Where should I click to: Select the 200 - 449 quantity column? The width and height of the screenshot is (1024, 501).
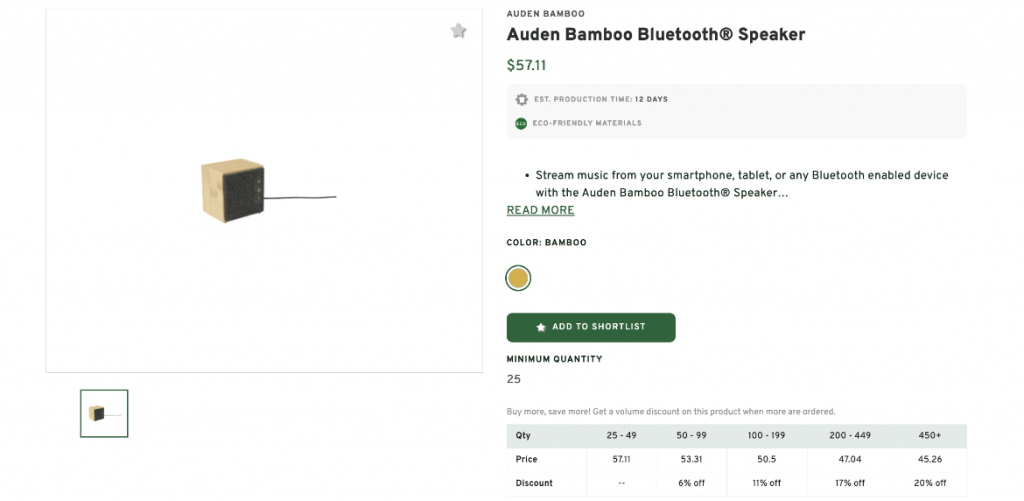pos(848,436)
